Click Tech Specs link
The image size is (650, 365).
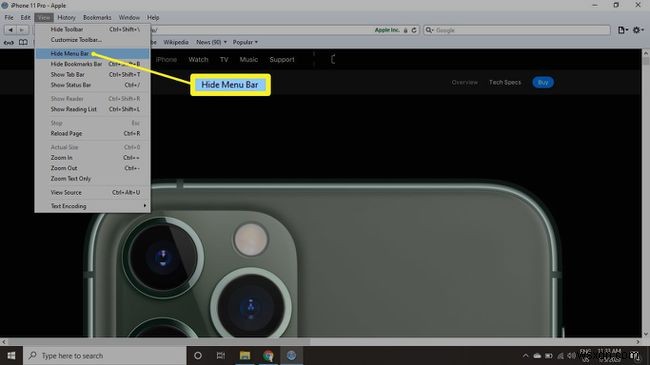[x=505, y=82]
